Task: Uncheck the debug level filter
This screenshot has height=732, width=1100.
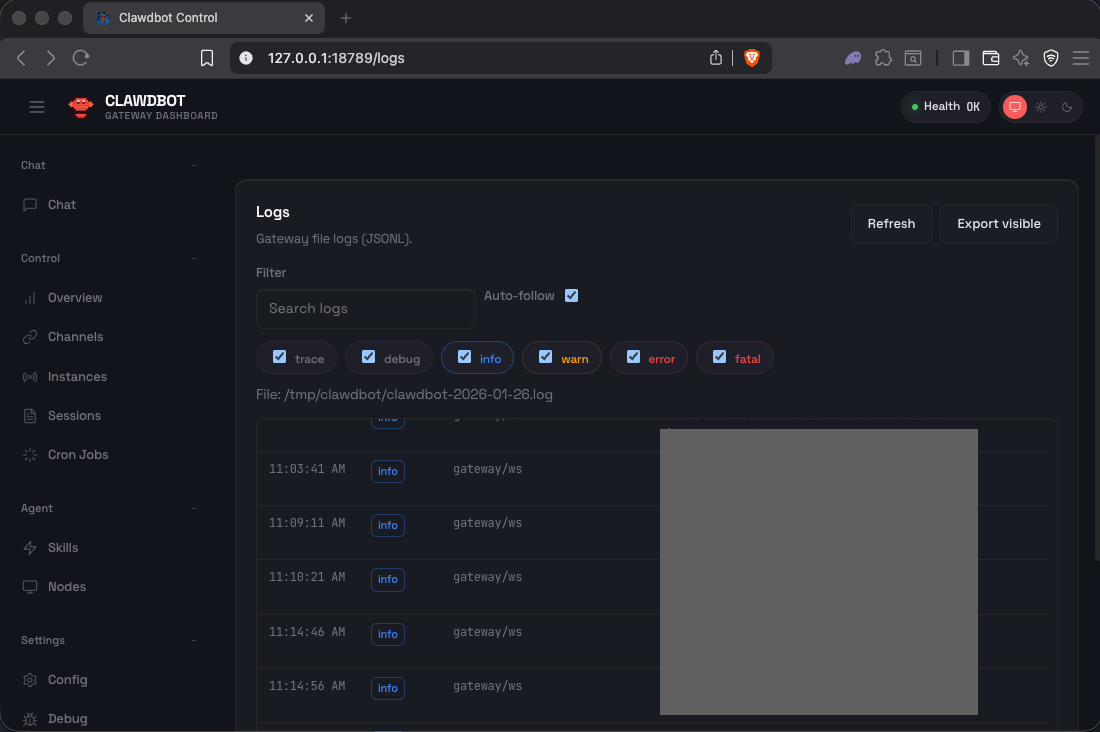Action: coord(368,357)
